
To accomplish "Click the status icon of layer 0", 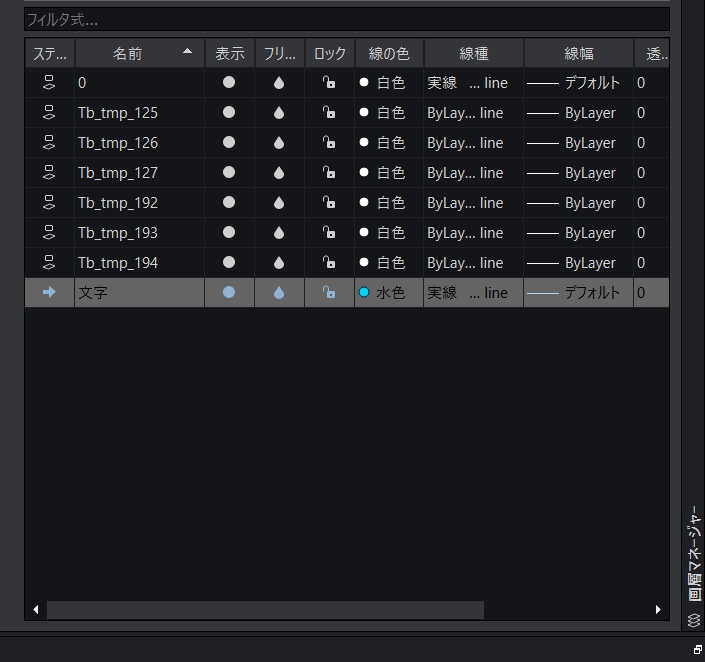I will point(49,83).
